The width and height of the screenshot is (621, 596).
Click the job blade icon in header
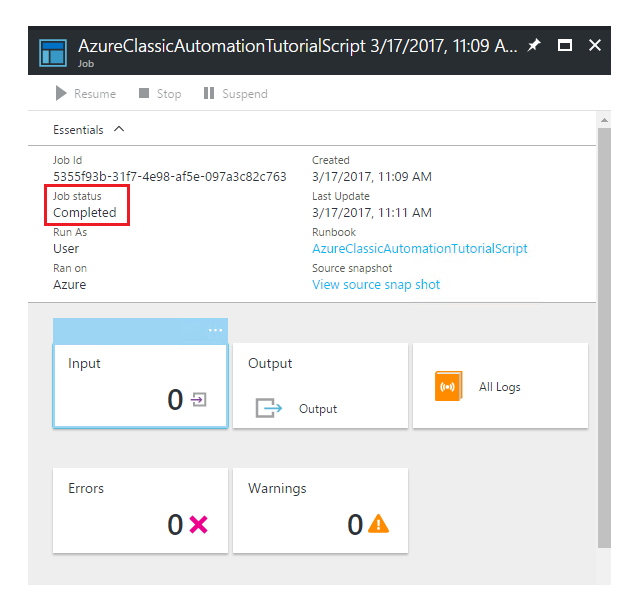[x=53, y=53]
